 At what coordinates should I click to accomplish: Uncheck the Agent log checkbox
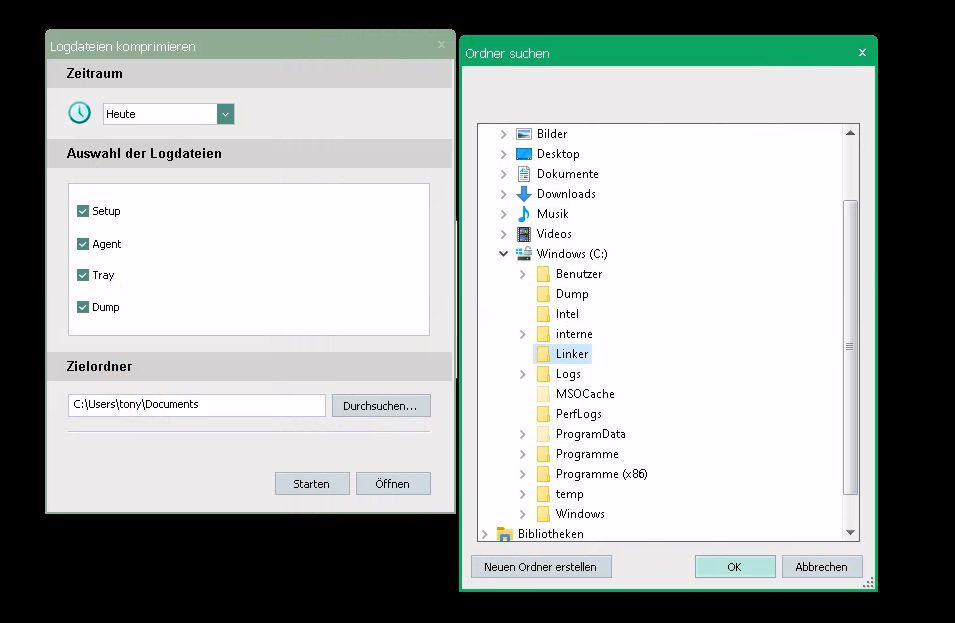pyautogui.click(x=83, y=244)
